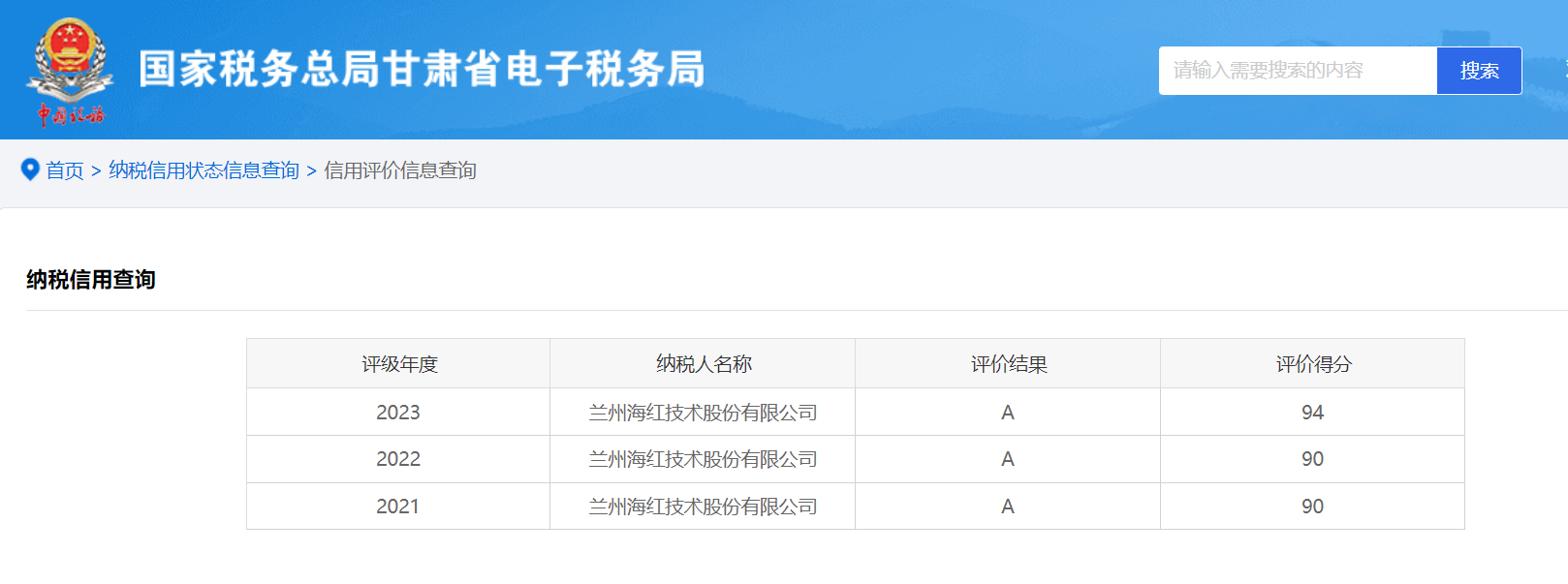Click the 评价得分 column header

[1312, 364]
